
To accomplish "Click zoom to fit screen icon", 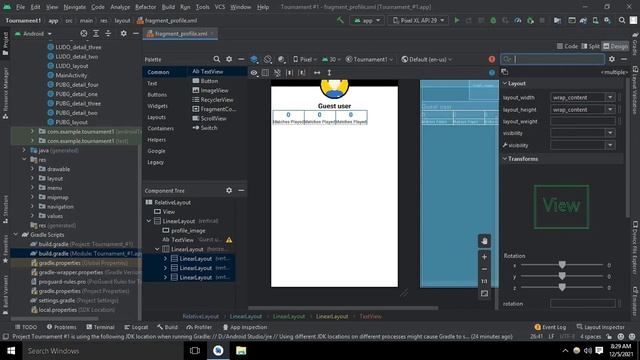I will coord(484,293).
